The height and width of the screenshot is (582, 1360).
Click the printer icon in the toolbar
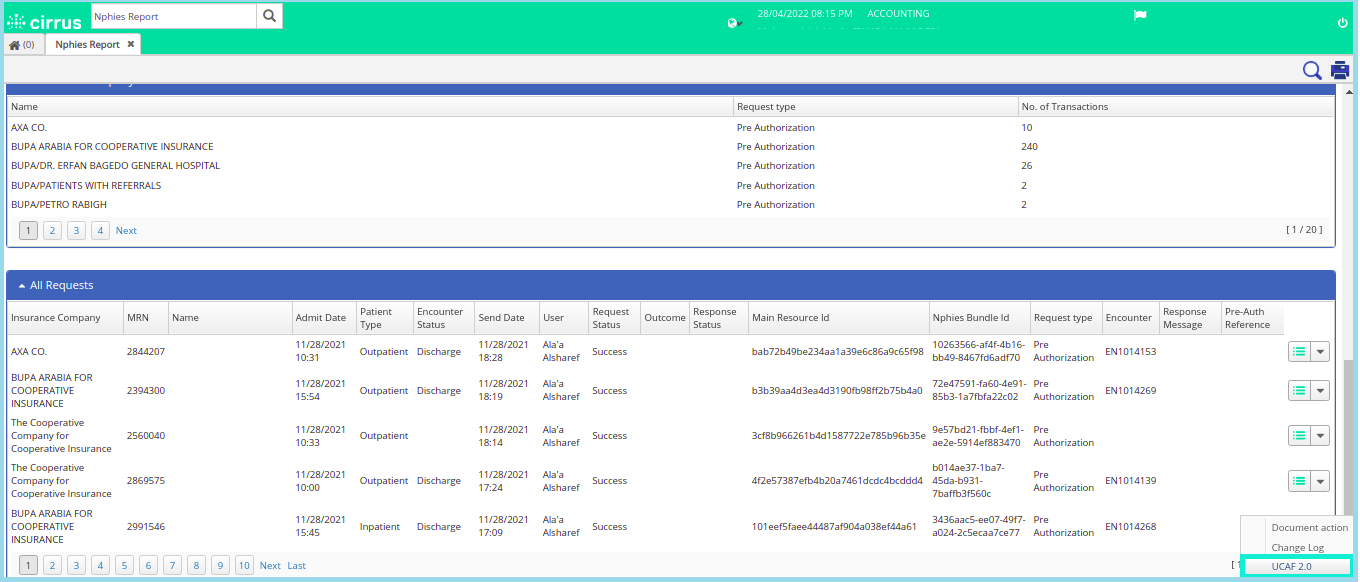[1339, 70]
